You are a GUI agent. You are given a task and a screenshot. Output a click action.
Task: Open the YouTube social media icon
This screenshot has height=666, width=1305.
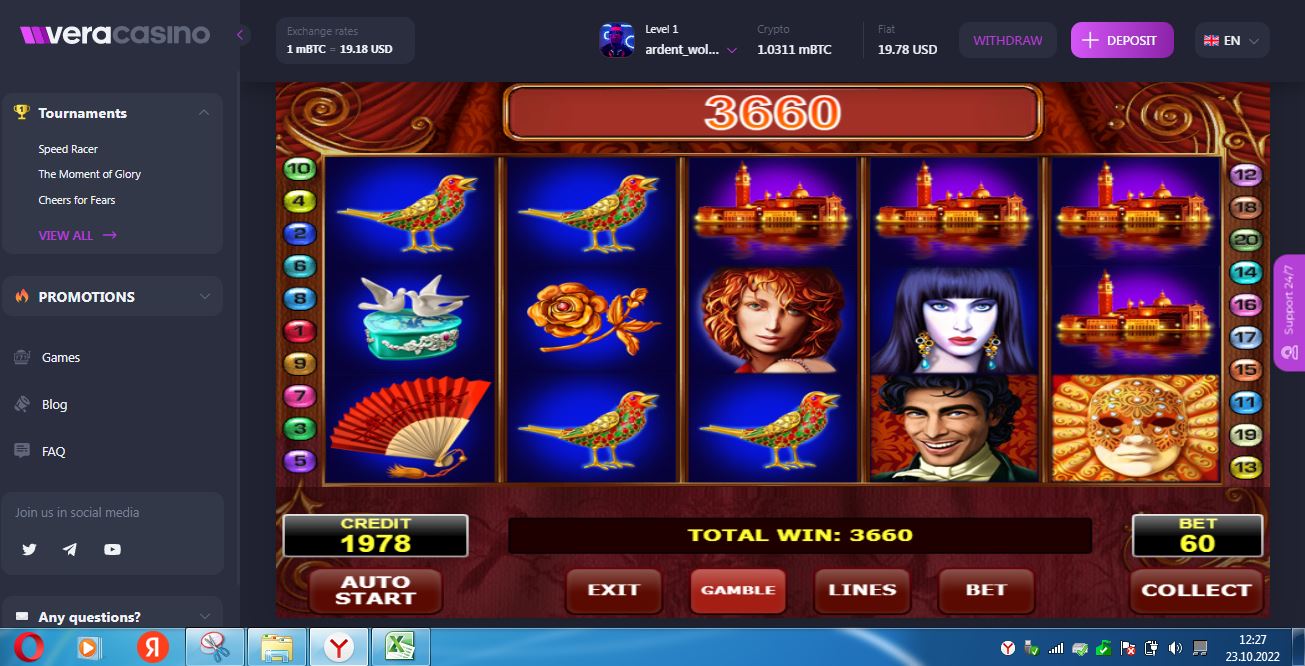pyautogui.click(x=112, y=549)
